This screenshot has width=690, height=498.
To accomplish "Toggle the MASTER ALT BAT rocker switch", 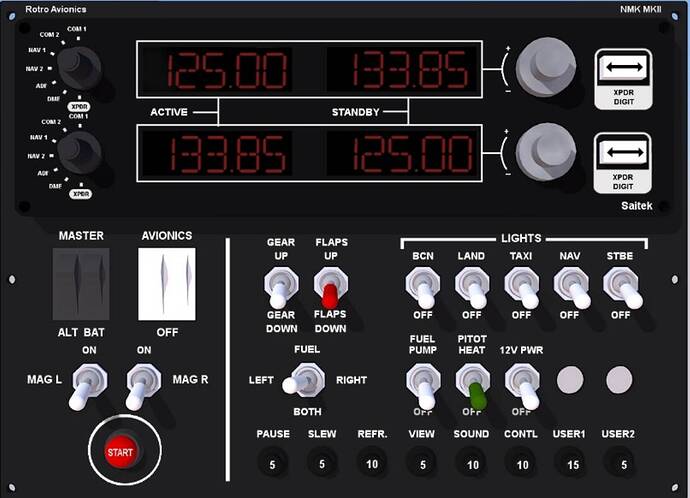I will 81,283.
